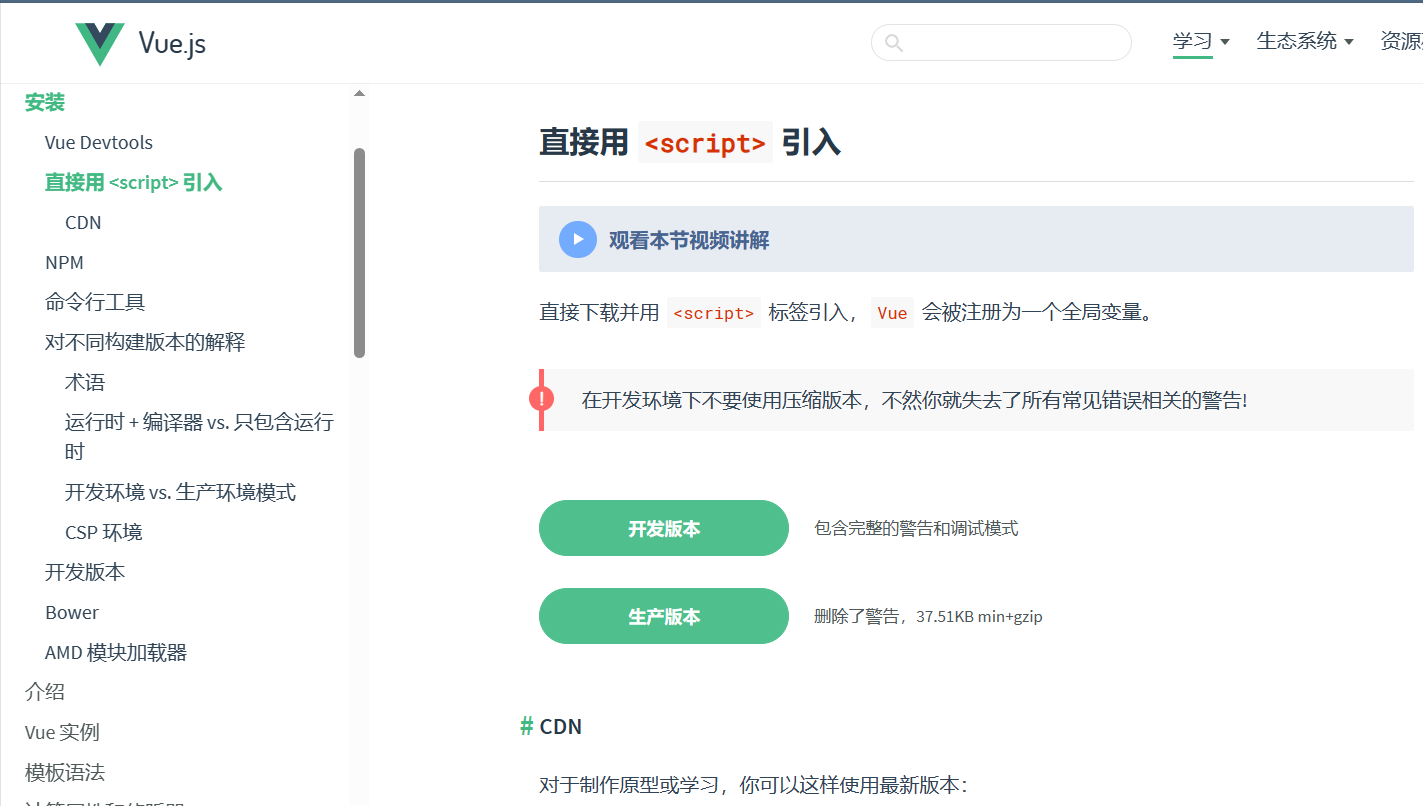The image size is (1423, 806).
Task: Open 术语 sidebar subsection
Action: click(x=85, y=382)
